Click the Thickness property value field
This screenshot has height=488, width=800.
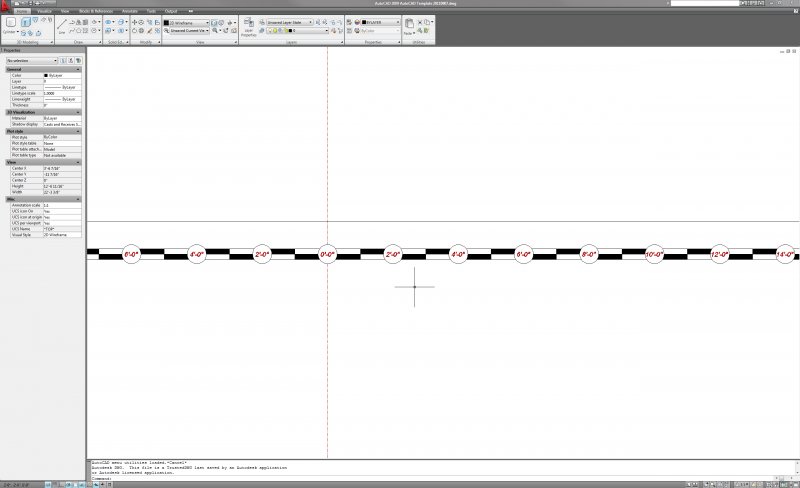(x=62, y=105)
